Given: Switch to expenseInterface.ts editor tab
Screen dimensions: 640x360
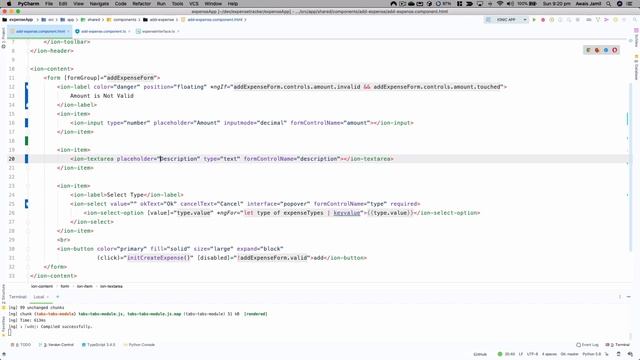Looking at the screenshot, I should click(x=158, y=31).
